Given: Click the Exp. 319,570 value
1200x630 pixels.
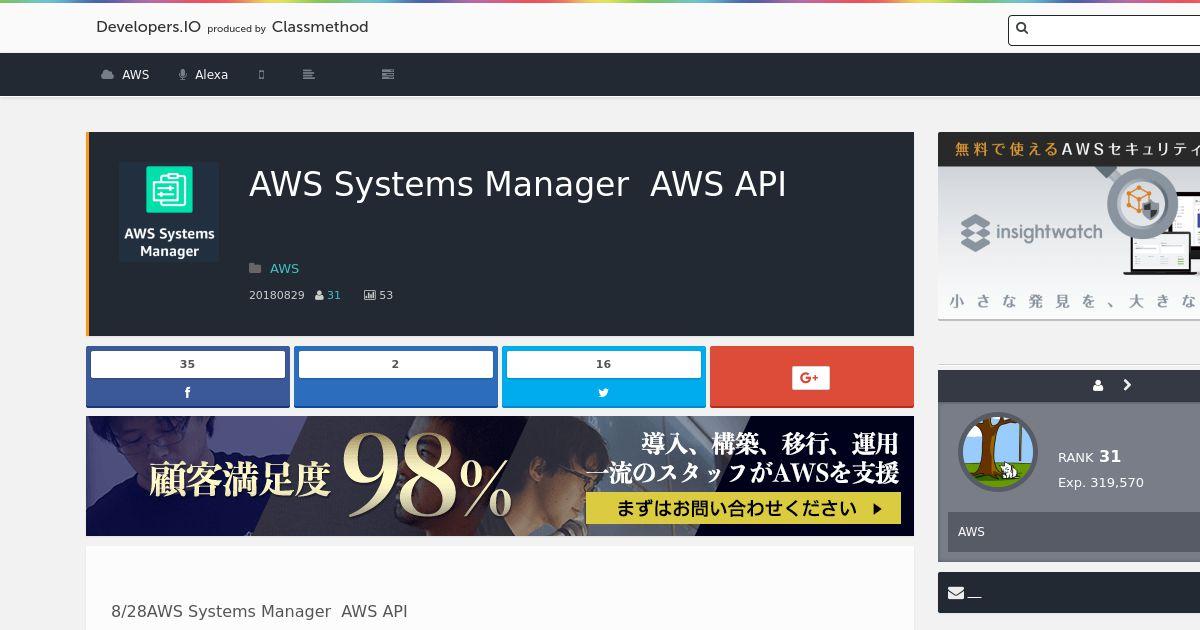Looking at the screenshot, I should pos(1101,482).
